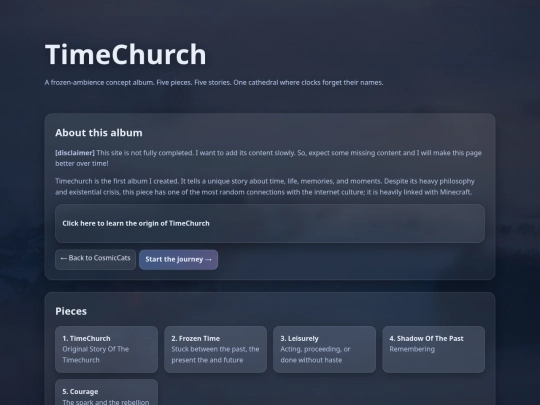Go back to CosmicCats
The width and height of the screenshot is (540, 405).
95,259
